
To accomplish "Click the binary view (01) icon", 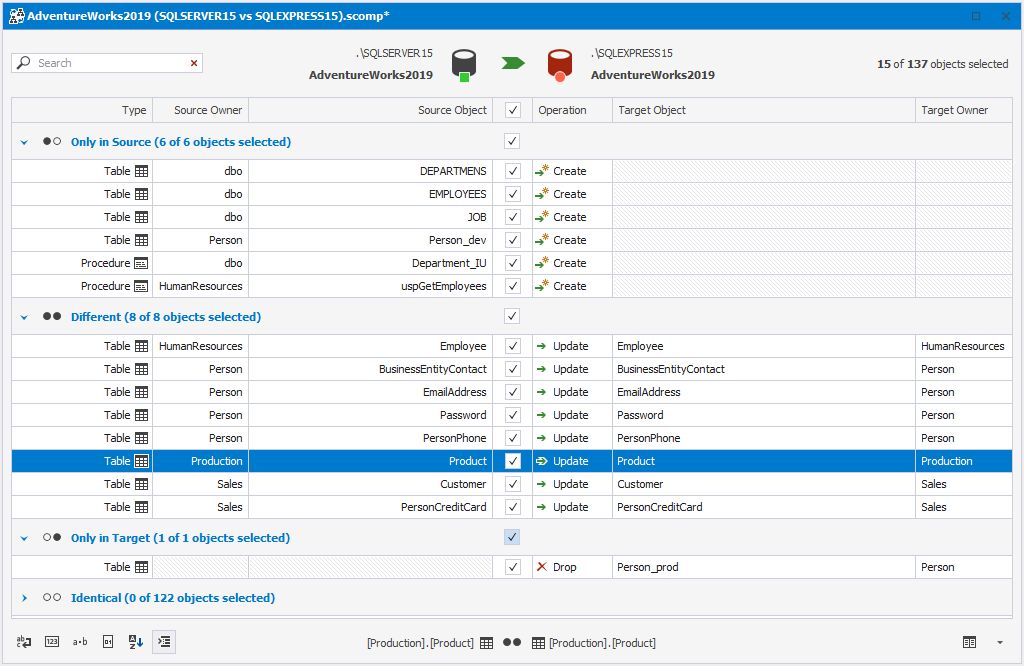I will pyautogui.click(x=108, y=642).
